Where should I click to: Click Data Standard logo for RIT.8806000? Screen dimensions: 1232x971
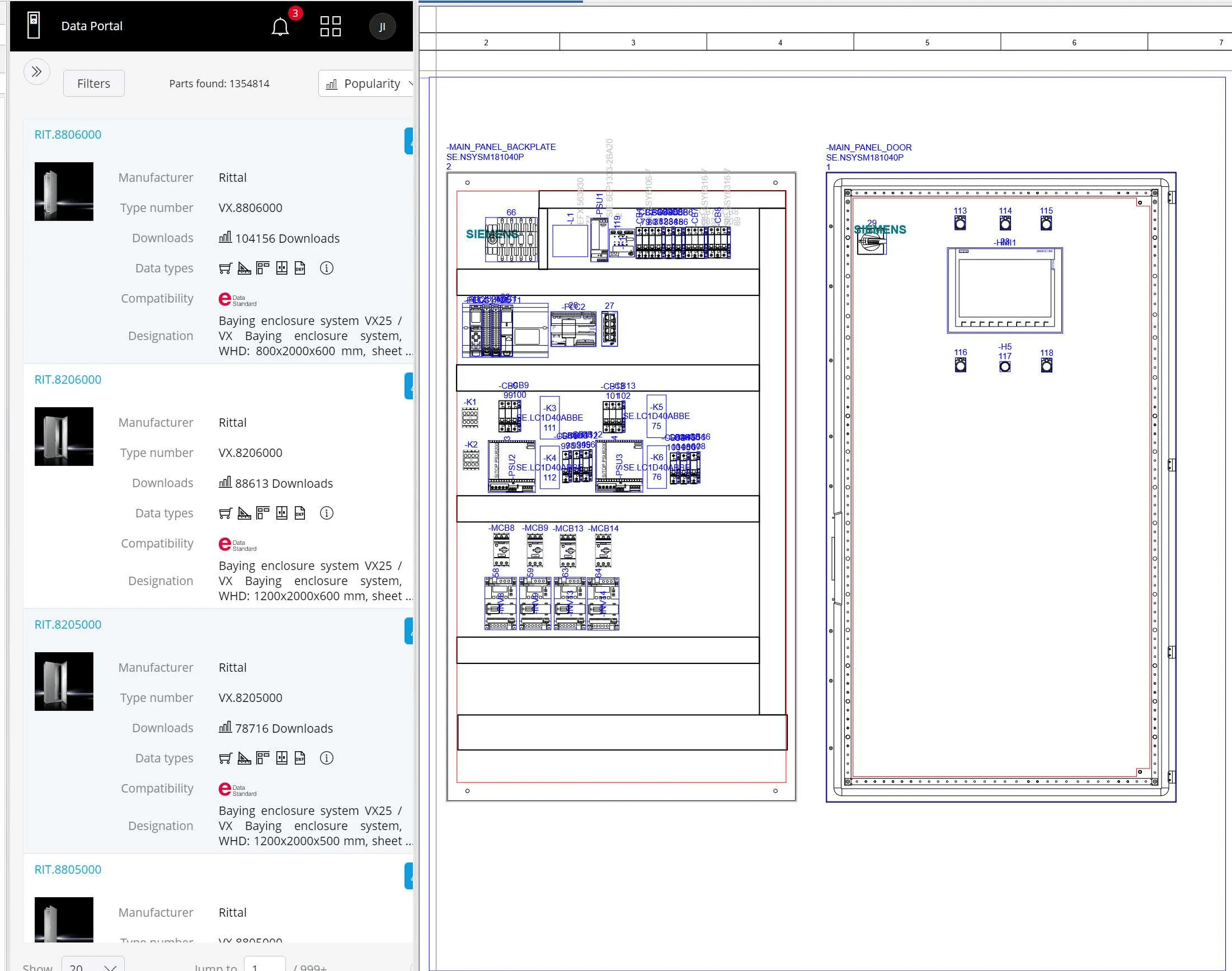point(238,300)
